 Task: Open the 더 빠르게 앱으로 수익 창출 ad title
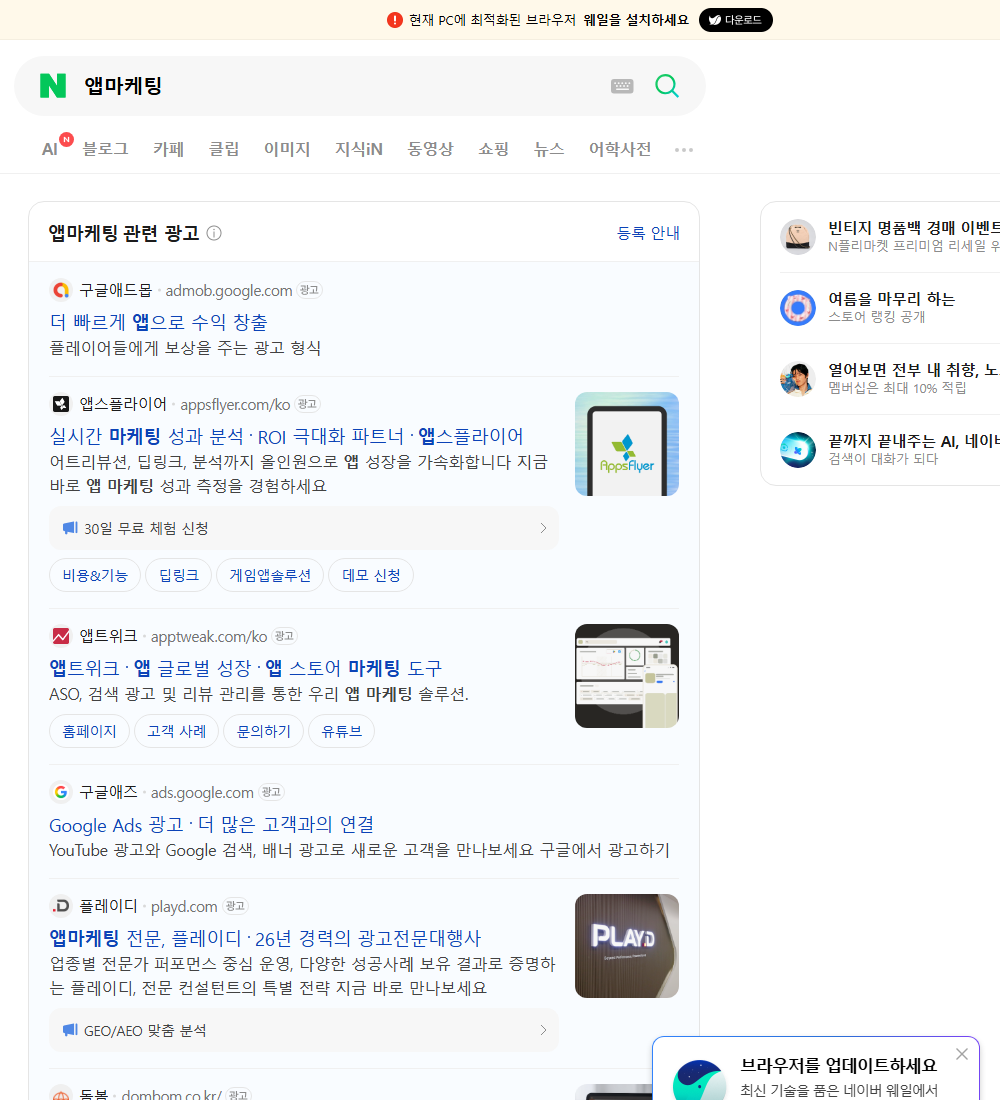[x=159, y=322]
